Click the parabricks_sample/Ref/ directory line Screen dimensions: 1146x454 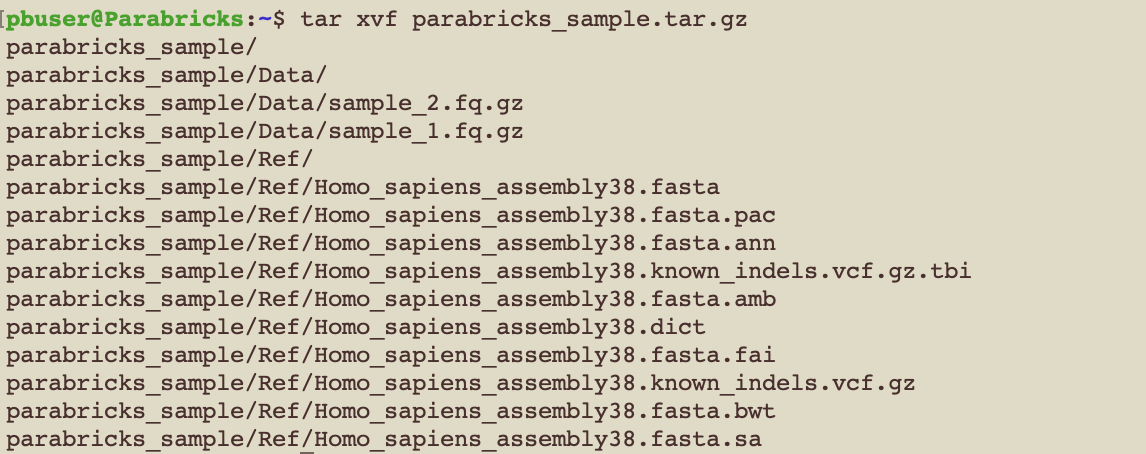160,159
